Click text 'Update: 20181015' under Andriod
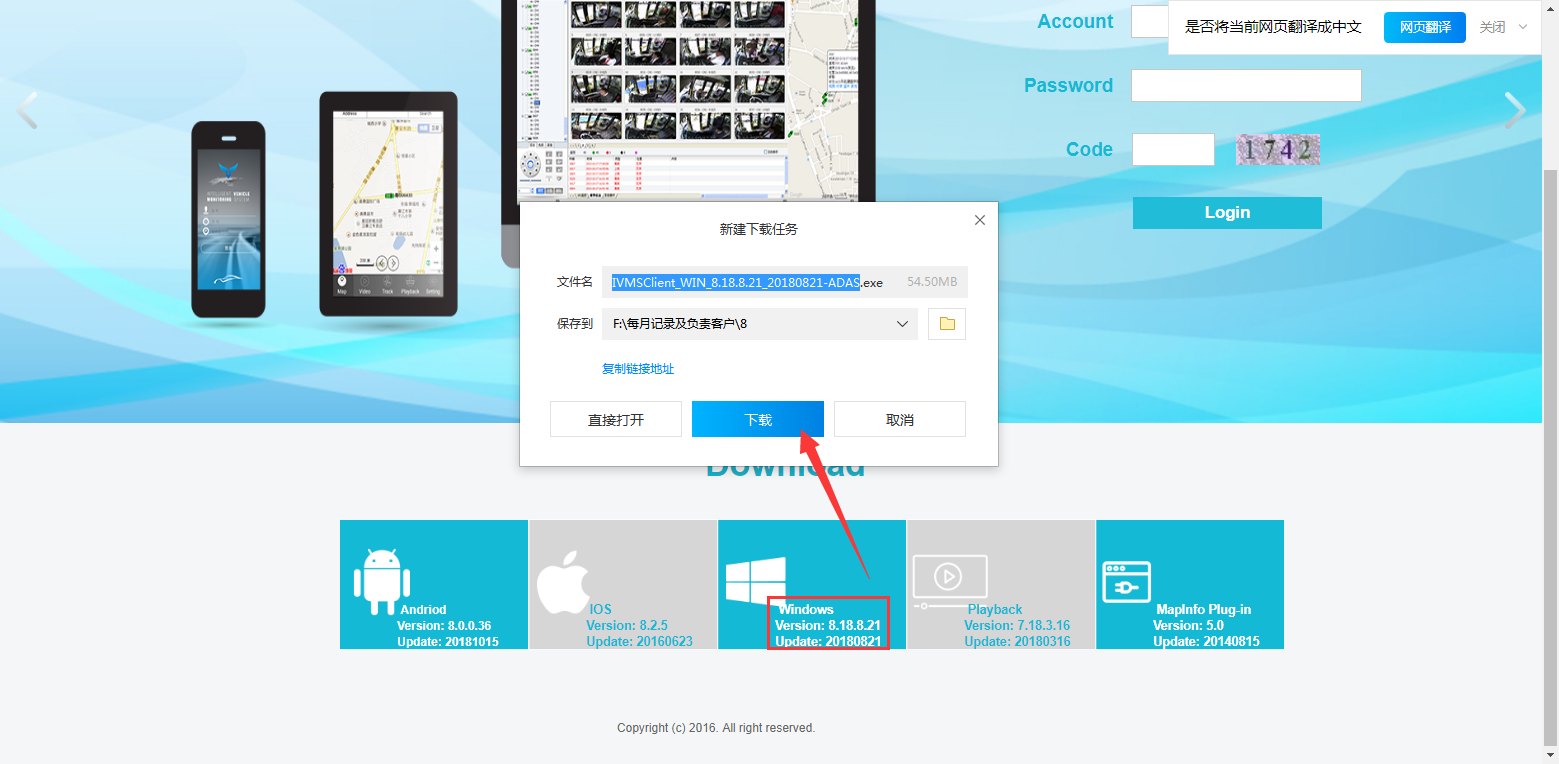 point(448,641)
